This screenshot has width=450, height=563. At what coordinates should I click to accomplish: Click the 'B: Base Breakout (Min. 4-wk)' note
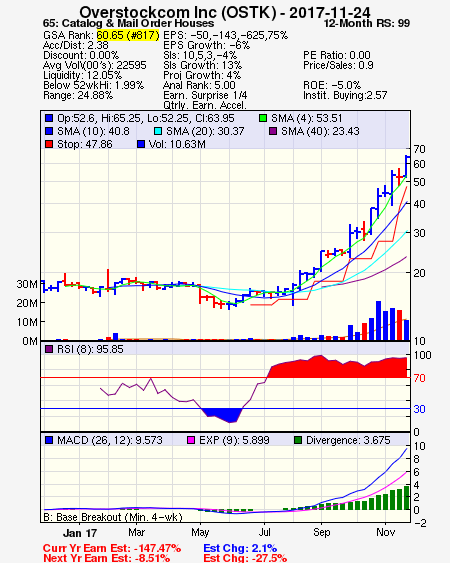point(113,517)
